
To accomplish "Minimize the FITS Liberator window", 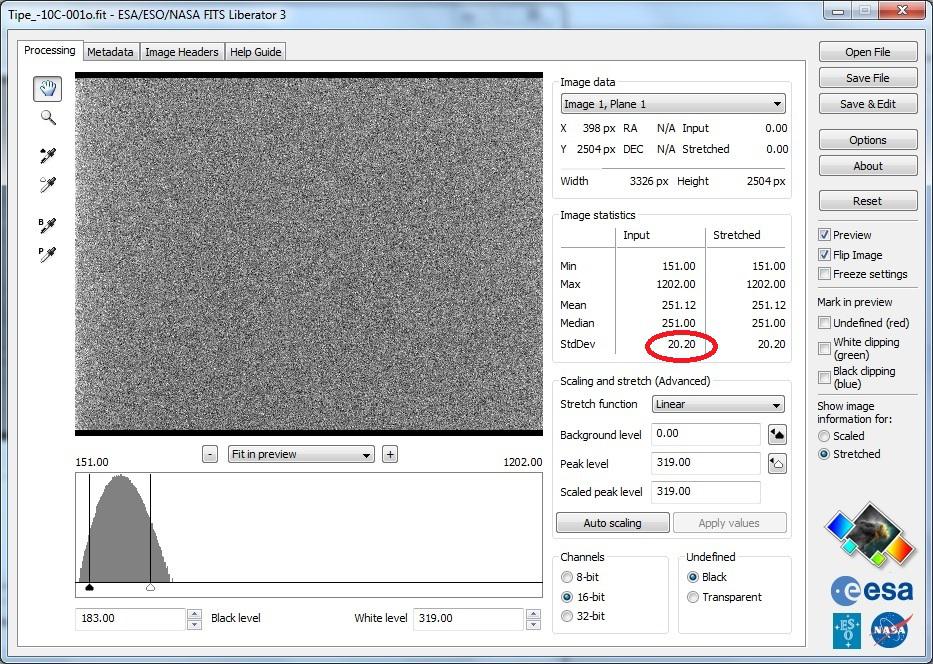I will (840, 11).
